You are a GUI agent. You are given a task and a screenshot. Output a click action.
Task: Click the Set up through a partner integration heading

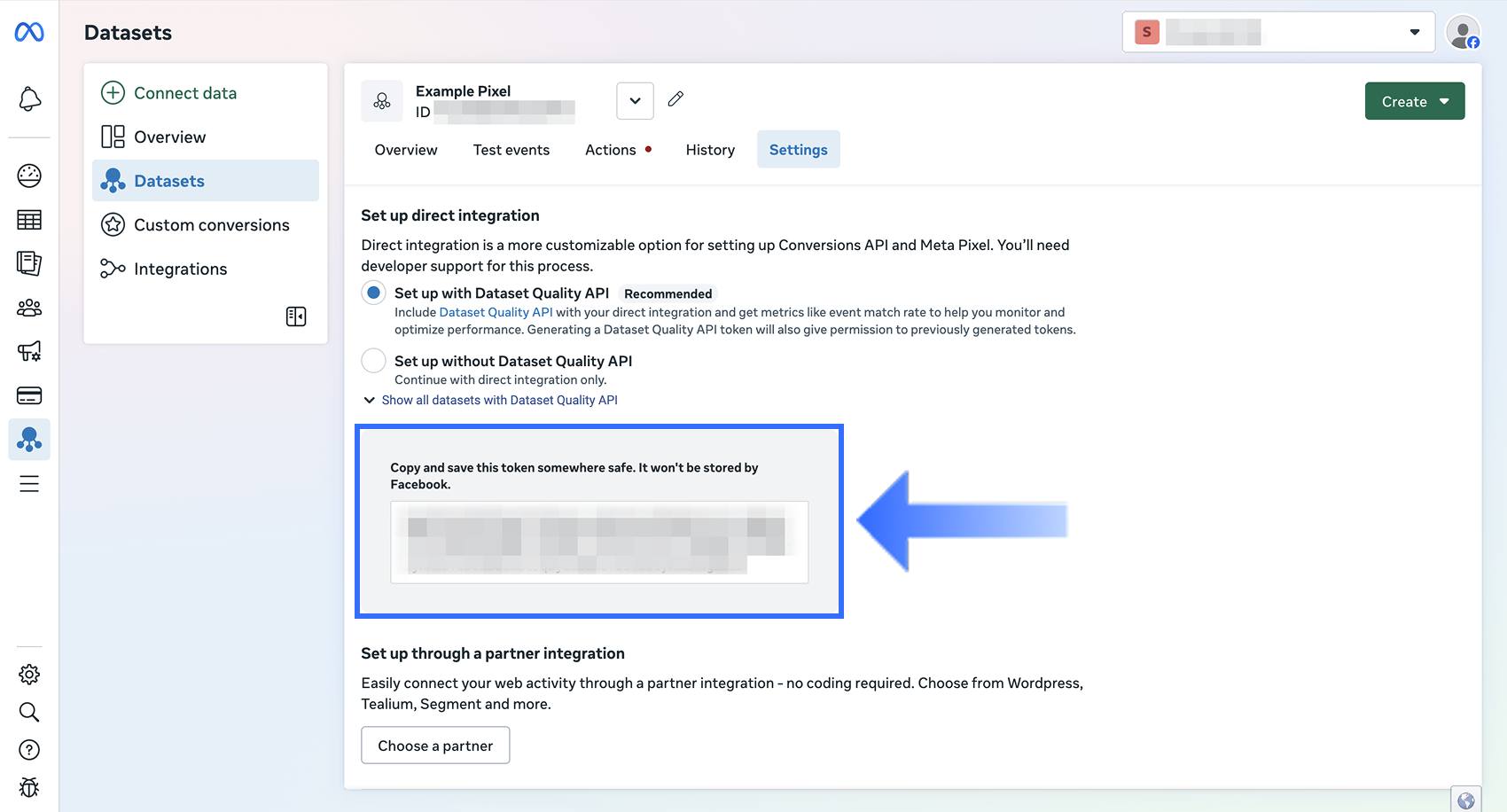[493, 653]
